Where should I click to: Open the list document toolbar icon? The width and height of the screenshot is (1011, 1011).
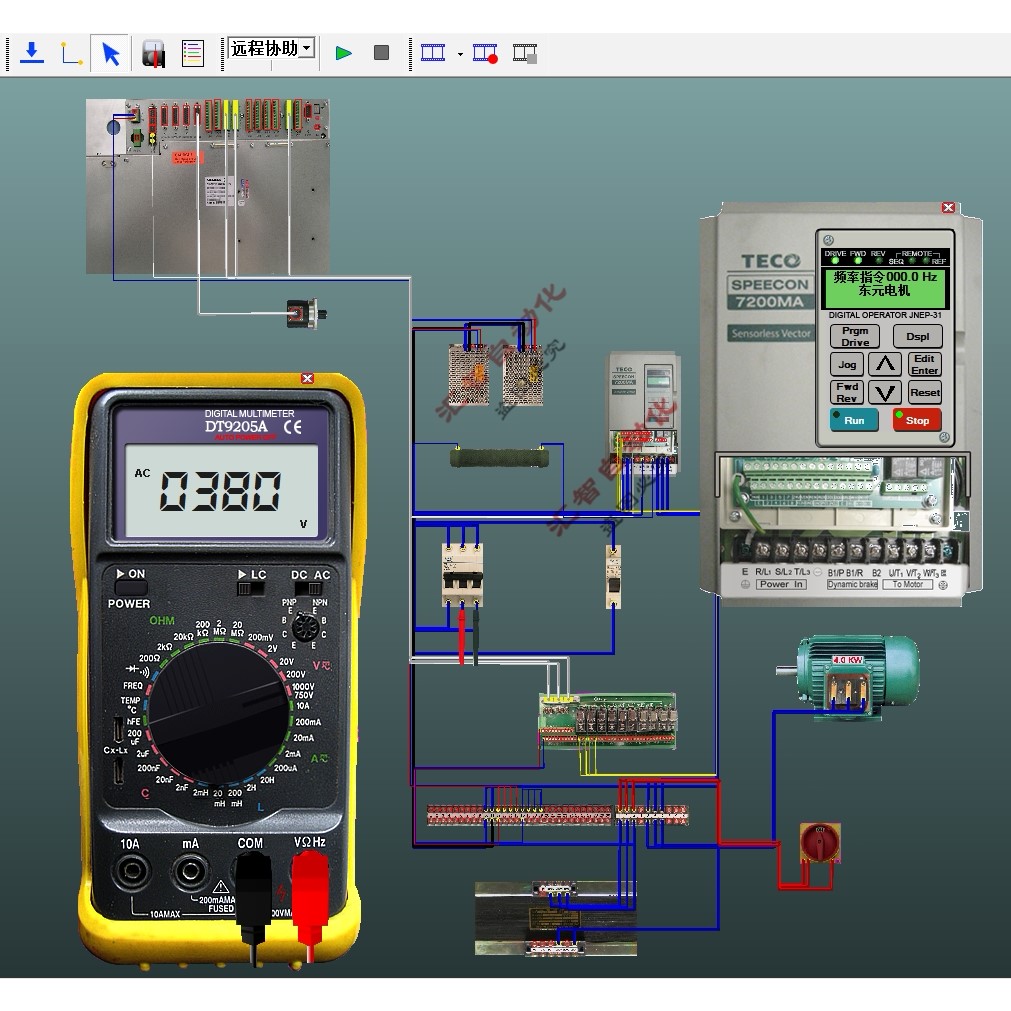pos(193,54)
